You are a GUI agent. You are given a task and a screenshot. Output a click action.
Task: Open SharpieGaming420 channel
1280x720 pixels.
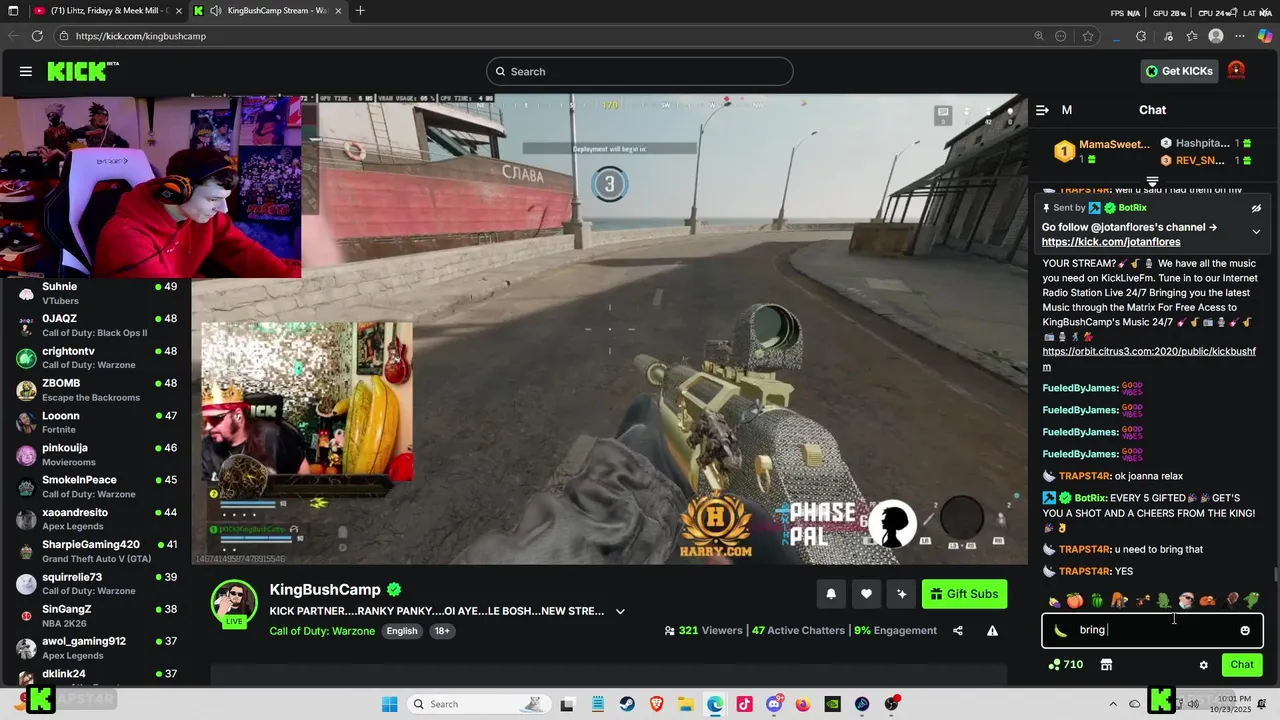96,551
